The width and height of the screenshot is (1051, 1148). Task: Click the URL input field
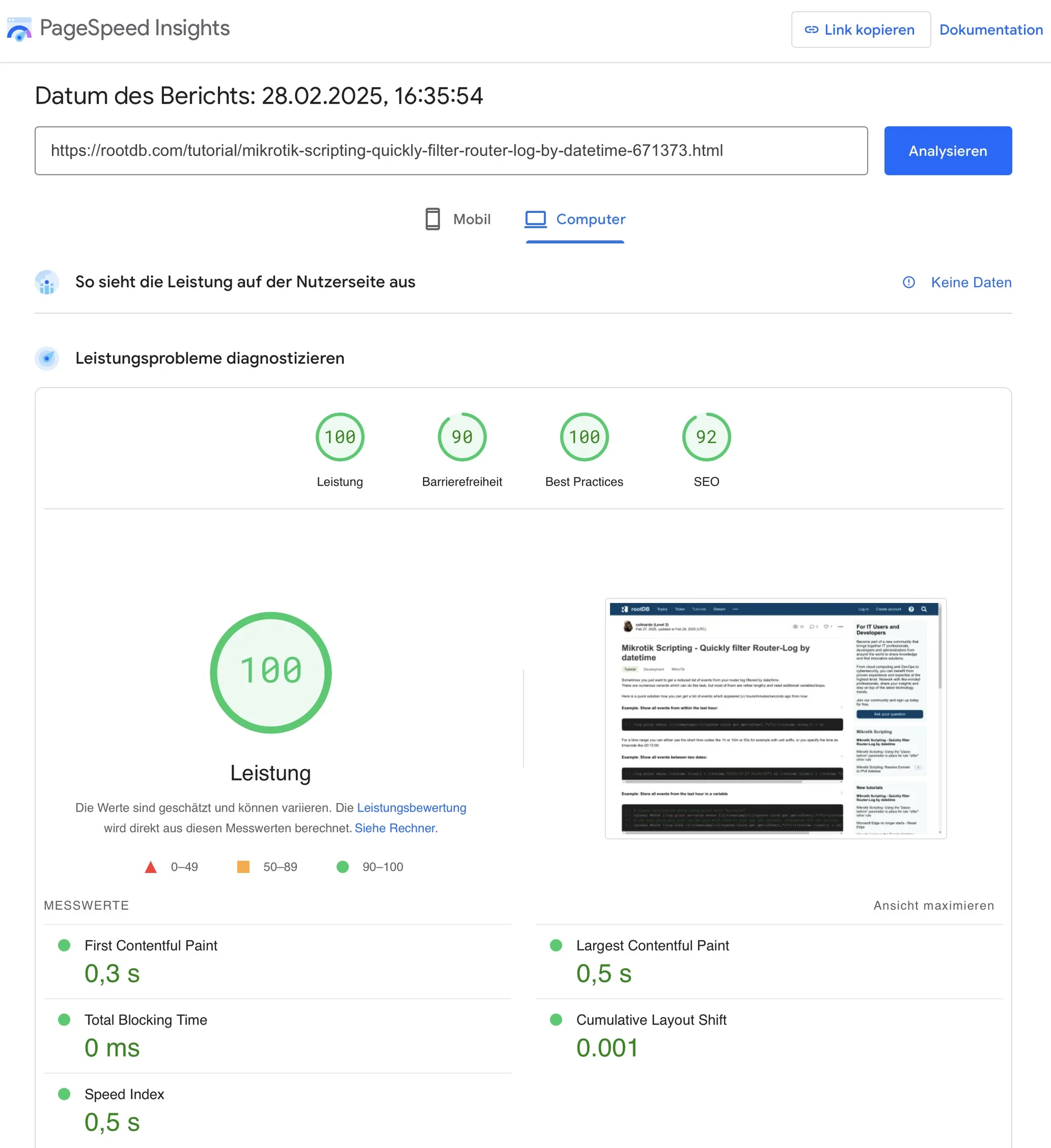(x=451, y=150)
